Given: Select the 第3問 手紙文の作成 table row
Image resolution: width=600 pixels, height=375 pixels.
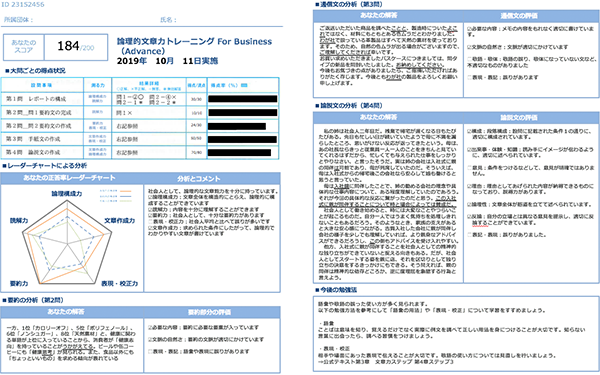Looking at the screenshot, I should pos(140,139).
